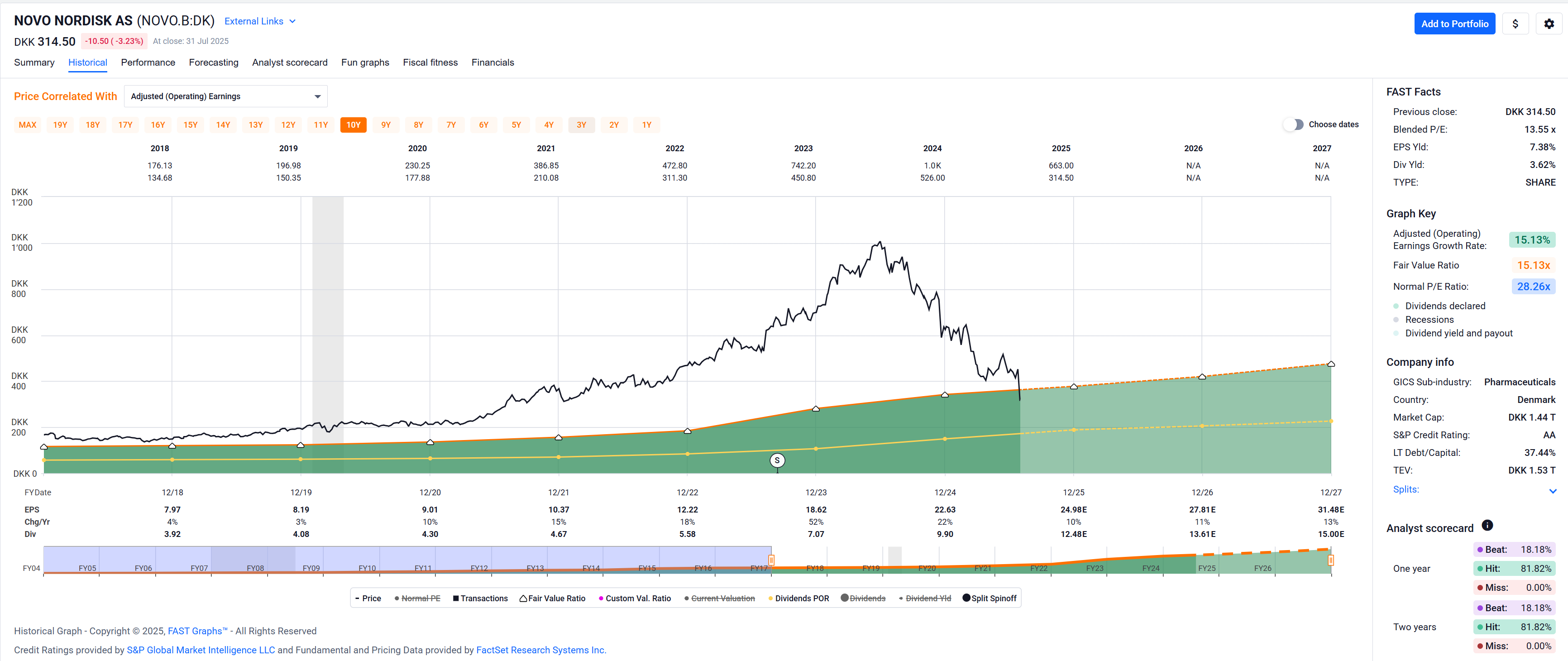Switch to Fun graphs tab
This screenshot has height=661, width=1568.
point(365,62)
